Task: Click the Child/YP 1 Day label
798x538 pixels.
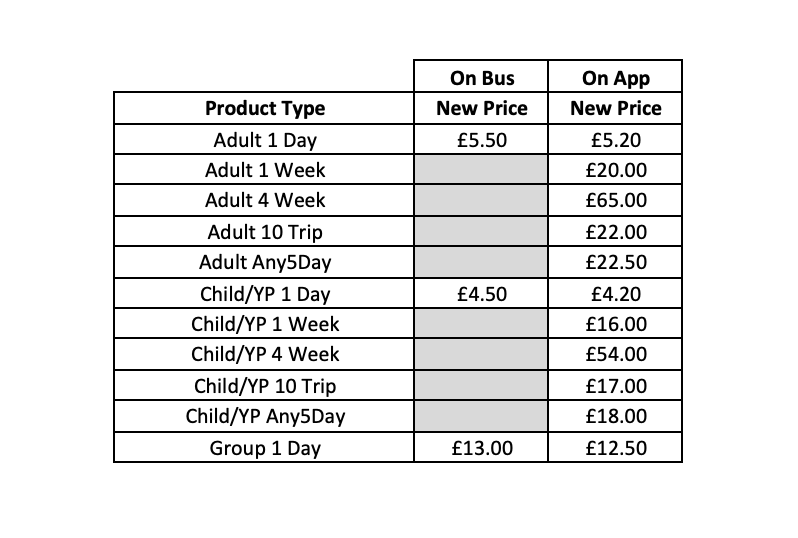Action: [265, 294]
